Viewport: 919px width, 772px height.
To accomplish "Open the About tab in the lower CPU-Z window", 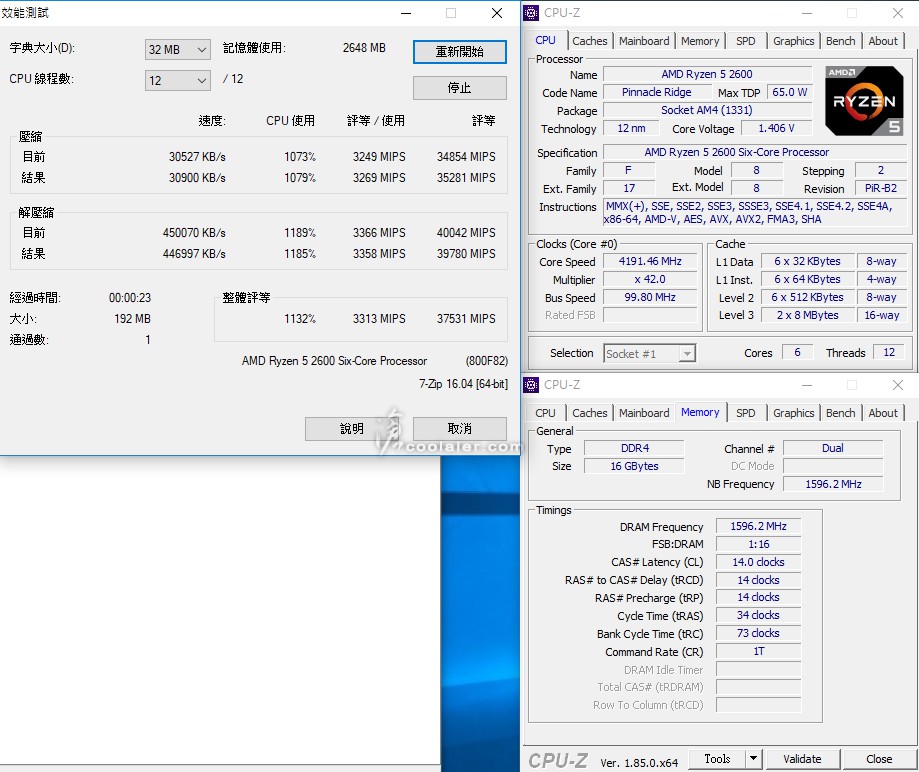I will click(883, 413).
